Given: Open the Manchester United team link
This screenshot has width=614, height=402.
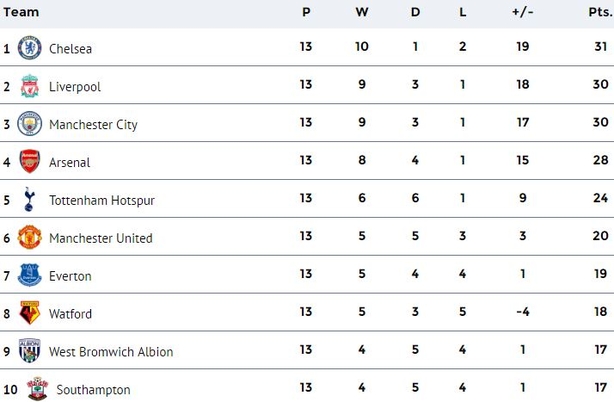Looking at the screenshot, I should pos(101,238).
